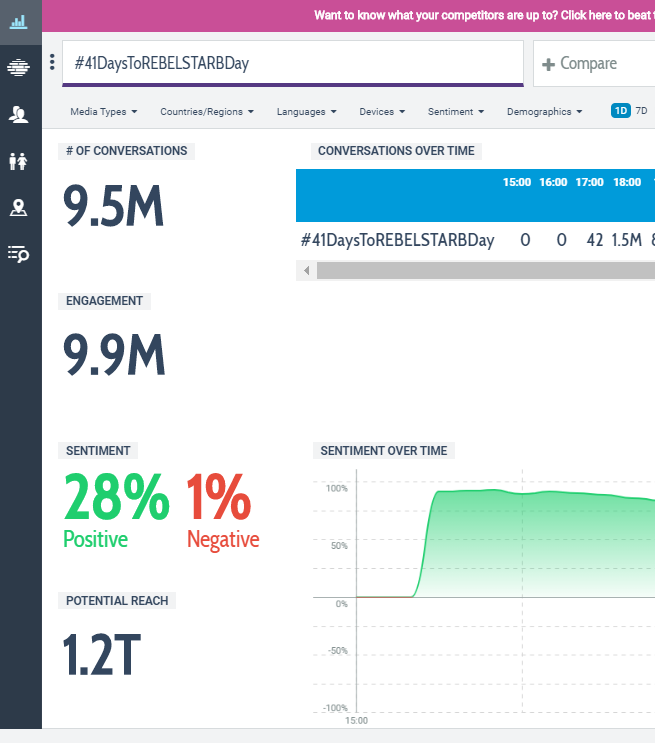Click the SENTIMENT heading above 28%
This screenshot has height=743, width=655.
[98, 451]
